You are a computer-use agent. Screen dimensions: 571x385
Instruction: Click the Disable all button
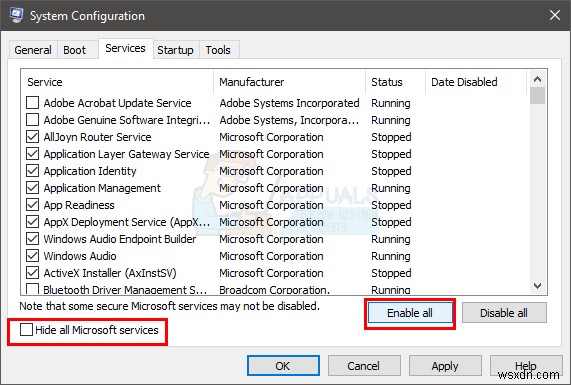tap(504, 313)
